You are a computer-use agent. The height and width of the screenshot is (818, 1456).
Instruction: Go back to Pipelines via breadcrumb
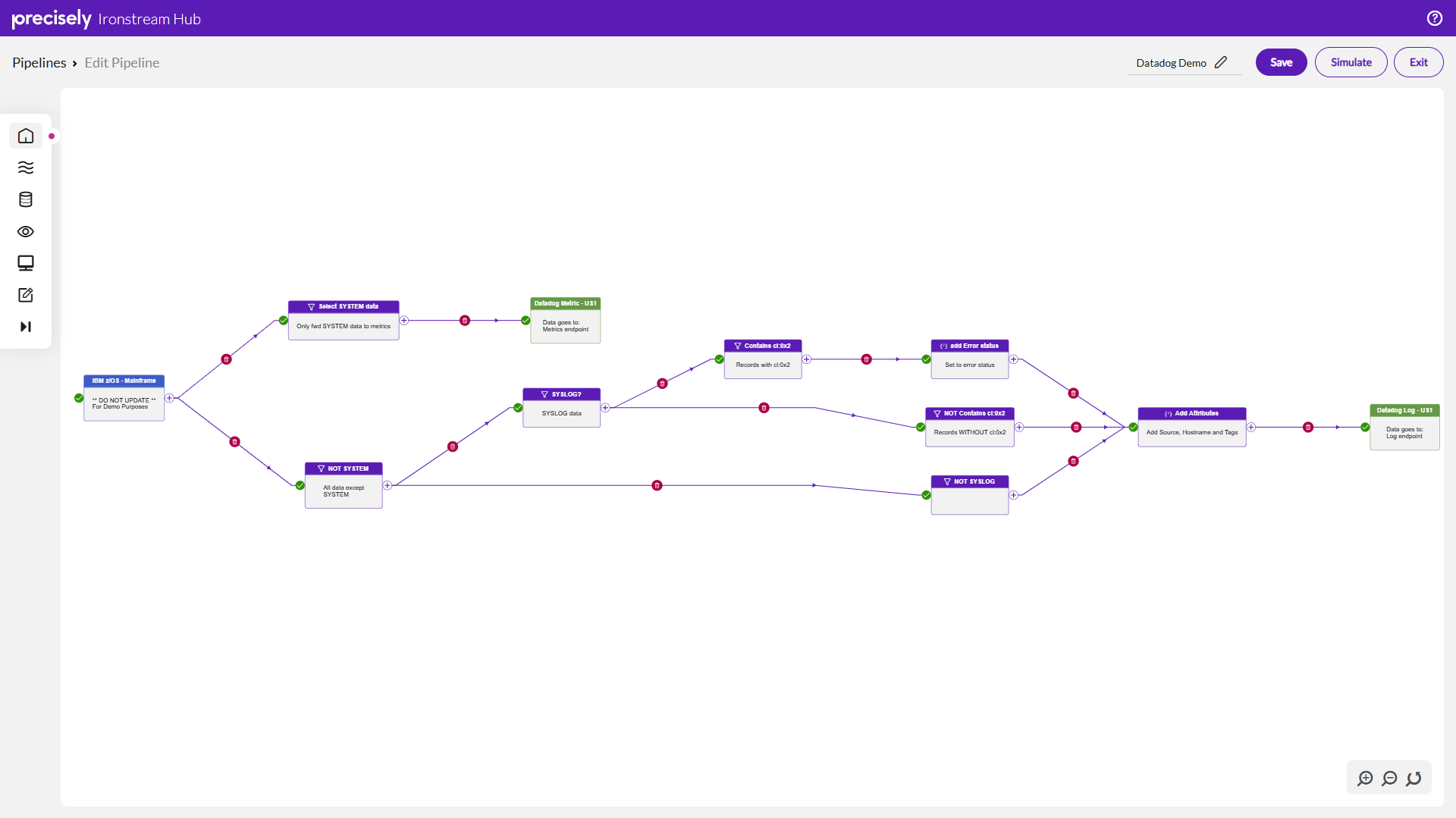[x=39, y=63]
